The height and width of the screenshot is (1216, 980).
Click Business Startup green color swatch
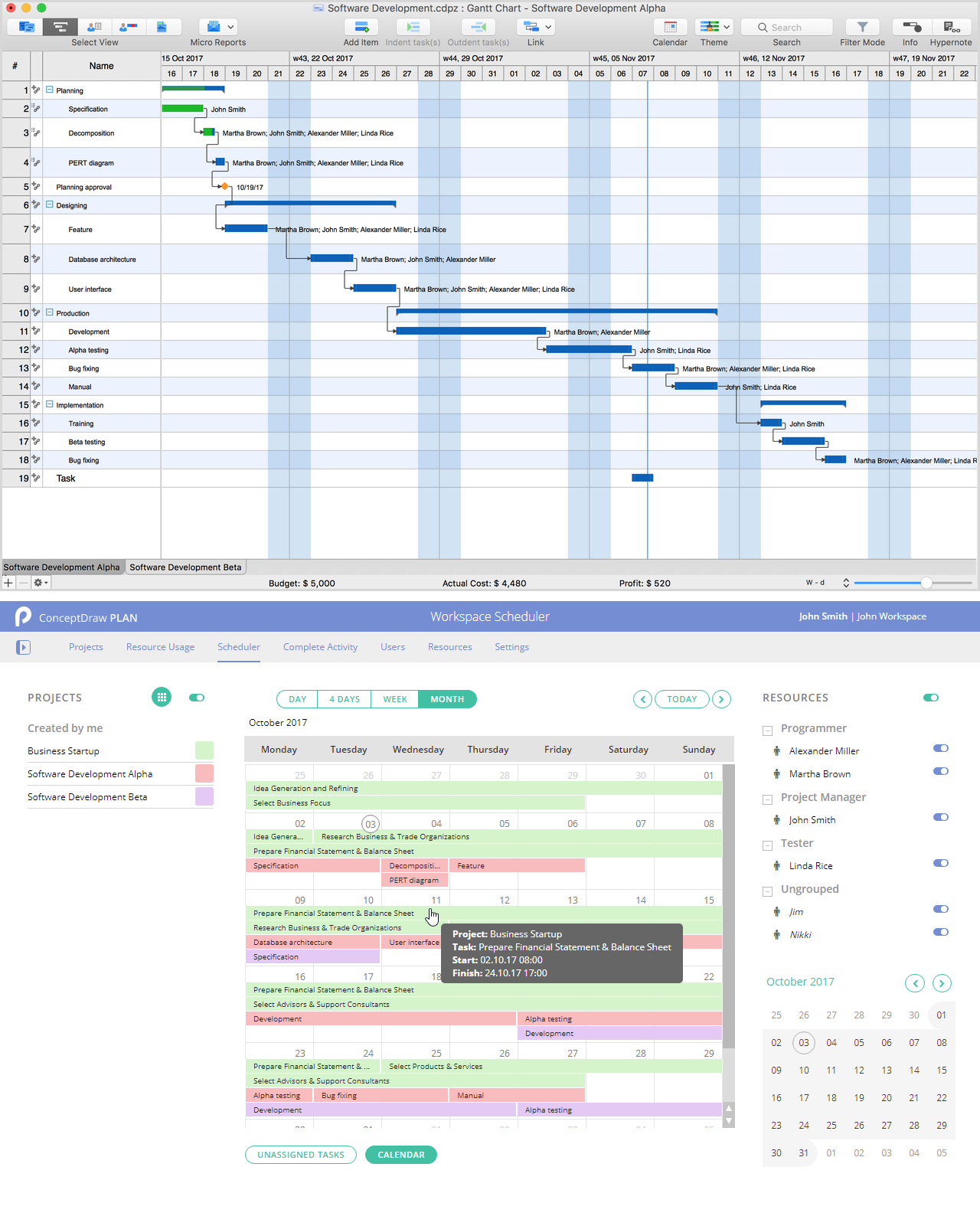click(x=204, y=750)
